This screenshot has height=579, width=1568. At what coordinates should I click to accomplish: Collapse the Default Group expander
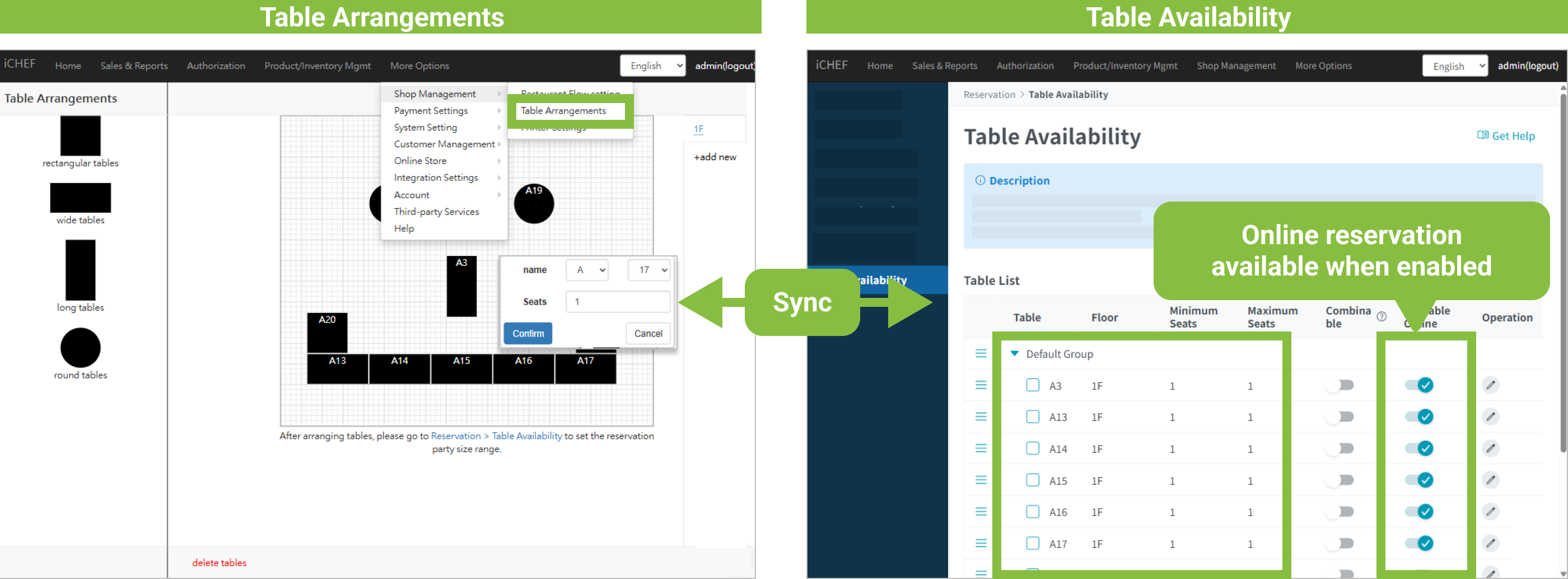(x=1014, y=354)
